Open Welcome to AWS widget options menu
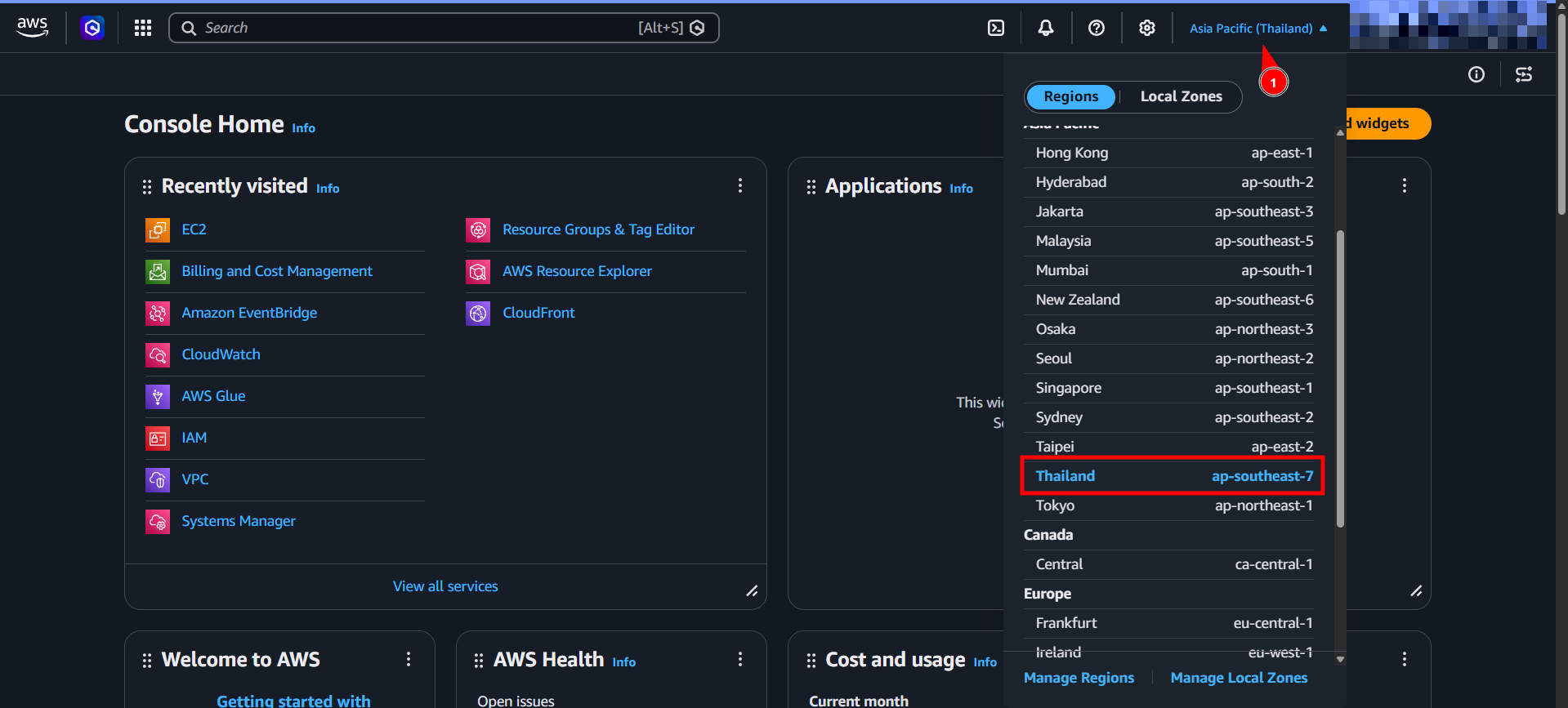Image resolution: width=1568 pixels, height=708 pixels. point(409,660)
